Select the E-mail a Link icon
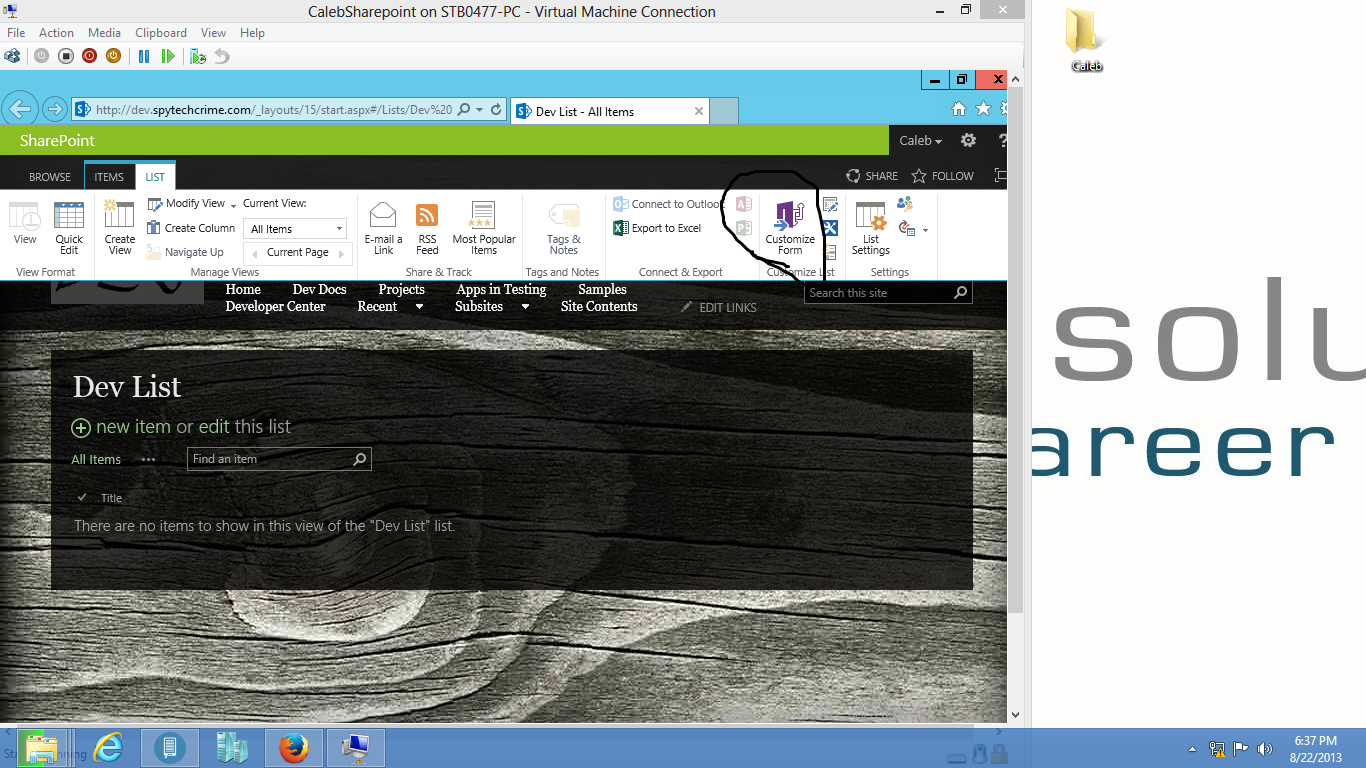This screenshot has width=1366, height=768. 384,228
